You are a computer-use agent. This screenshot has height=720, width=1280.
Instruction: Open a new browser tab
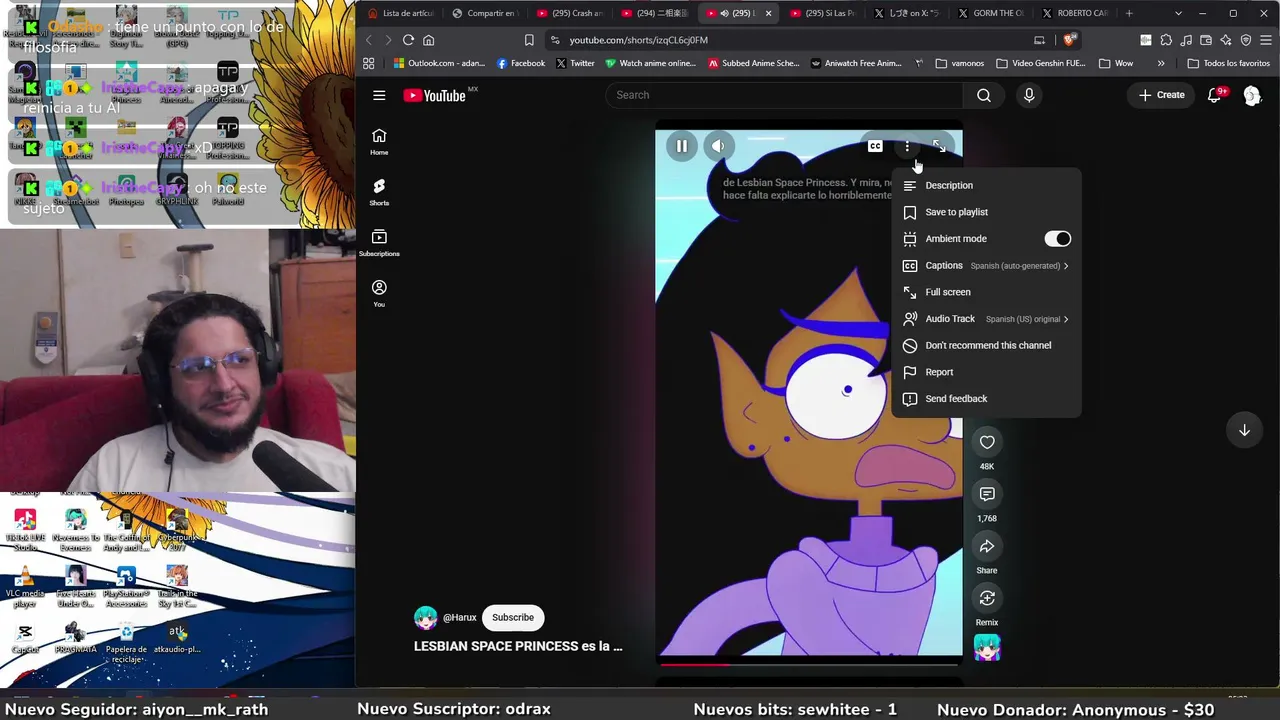click(1129, 13)
